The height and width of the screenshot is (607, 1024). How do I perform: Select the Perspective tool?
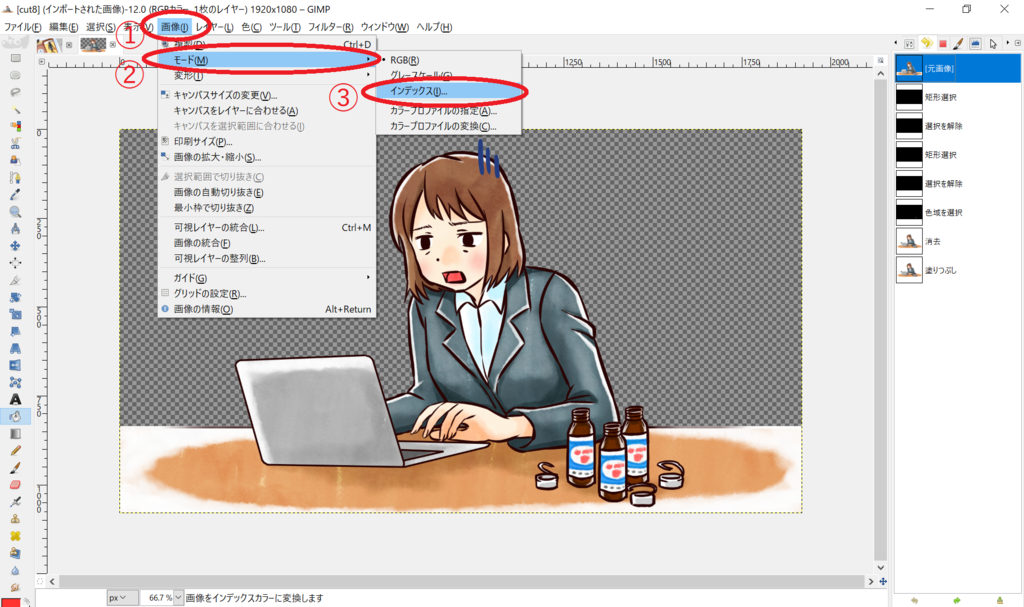click(x=15, y=348)
